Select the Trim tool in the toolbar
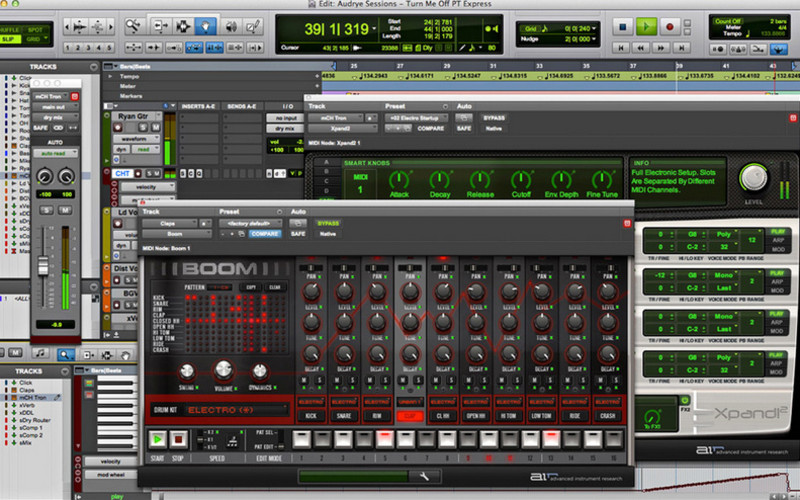The width and height of the screenshot is (800, 500). click(160, 26)
